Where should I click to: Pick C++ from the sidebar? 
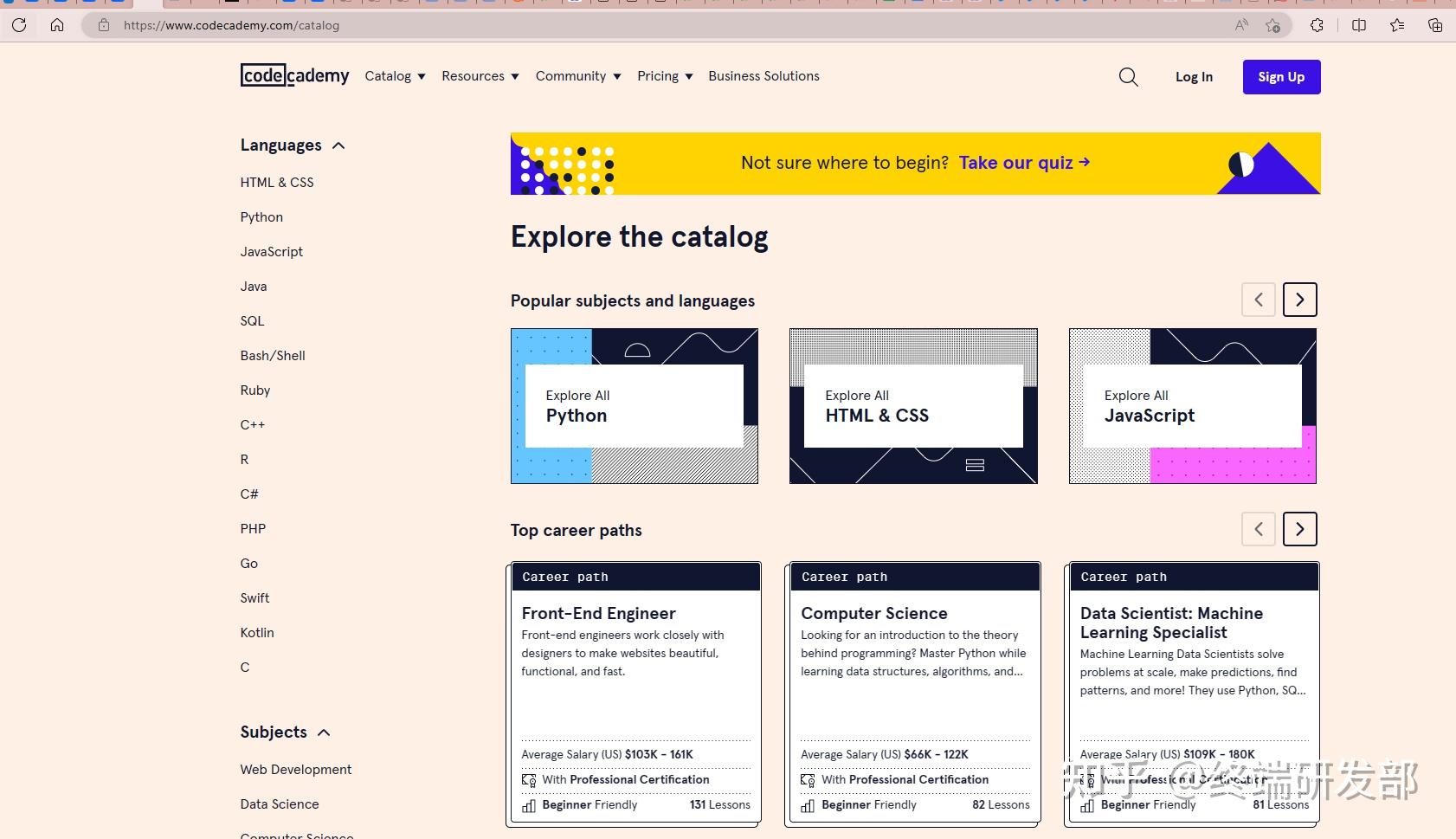253,425
